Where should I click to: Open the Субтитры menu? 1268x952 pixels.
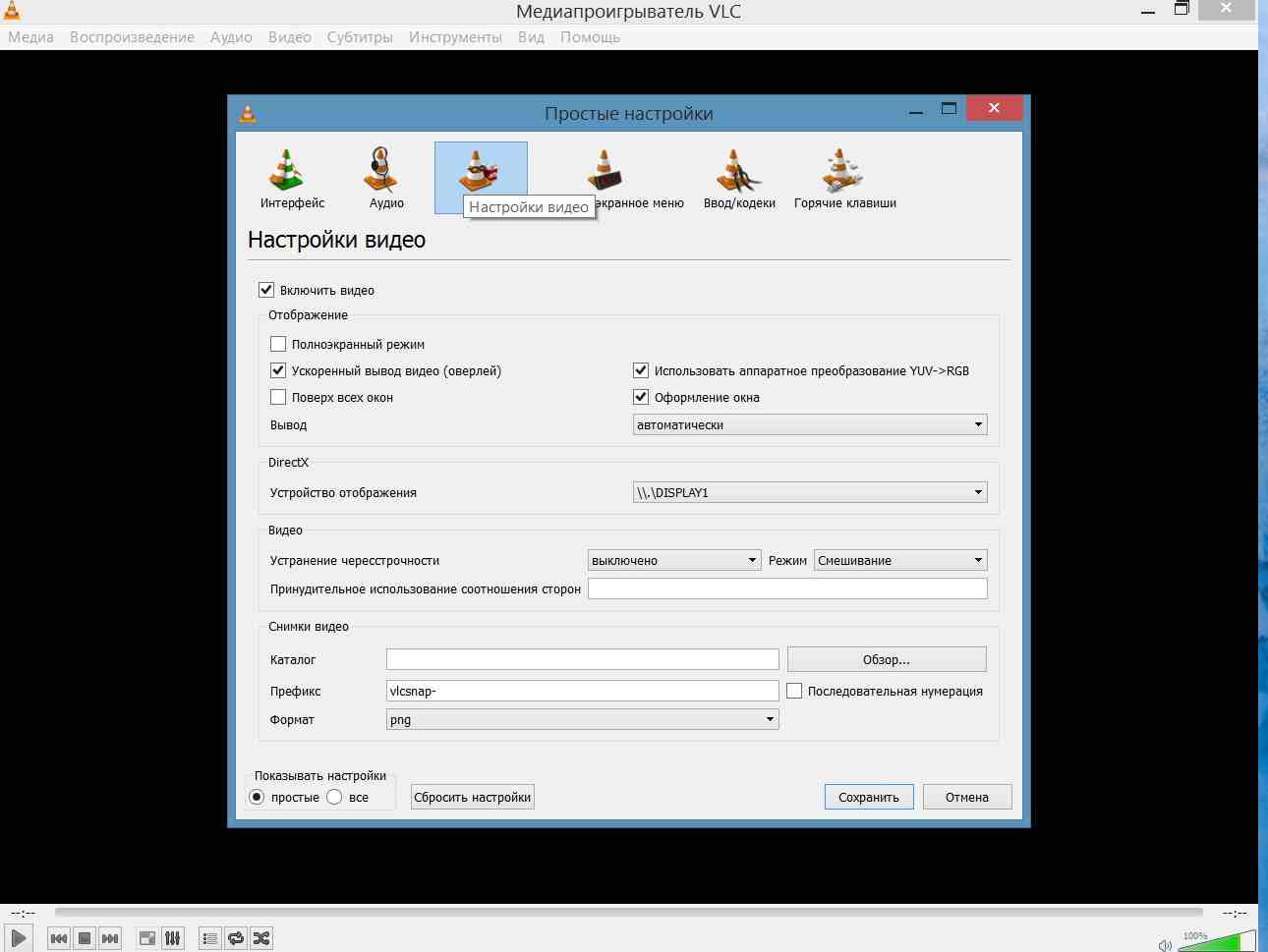360,37
